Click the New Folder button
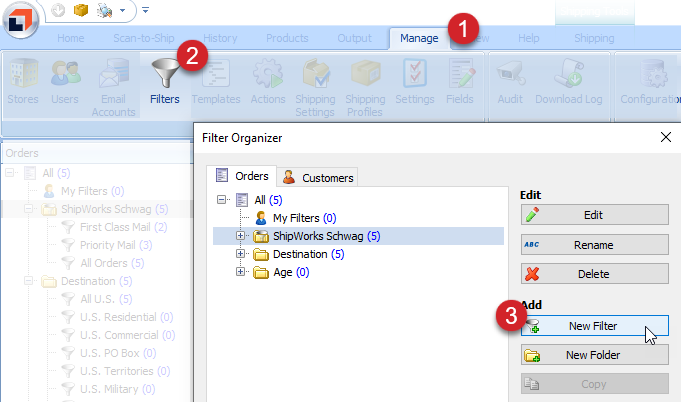Screen dimensions: 681x402 point(595,355)
